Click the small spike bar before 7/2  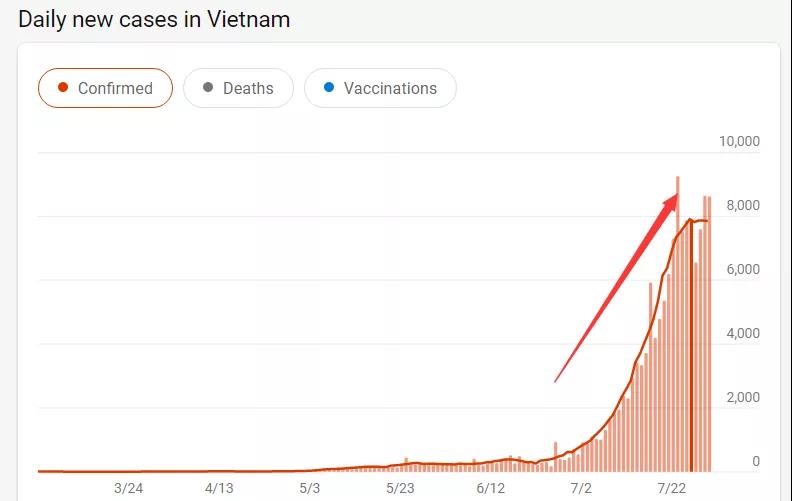pyautogui.click(x=556, y=457)
